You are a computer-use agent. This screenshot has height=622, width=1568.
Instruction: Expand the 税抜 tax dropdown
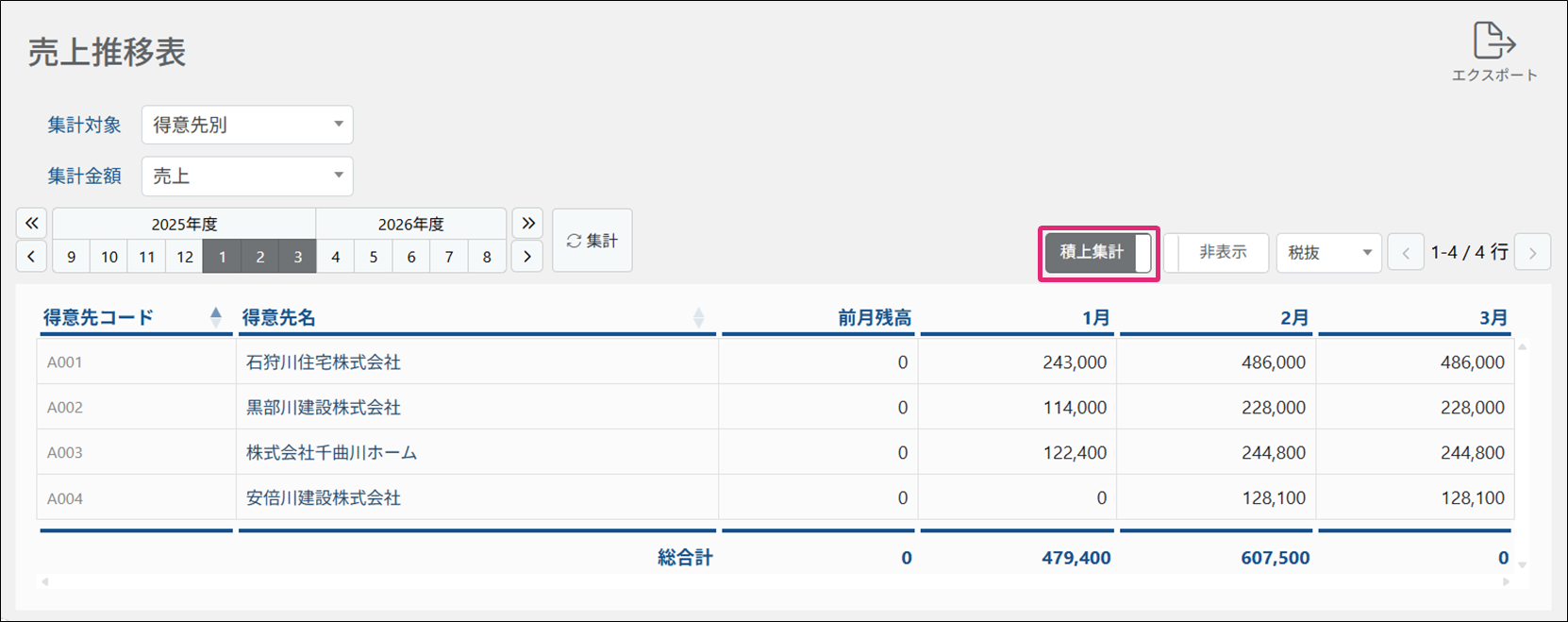coord(1328,253)
